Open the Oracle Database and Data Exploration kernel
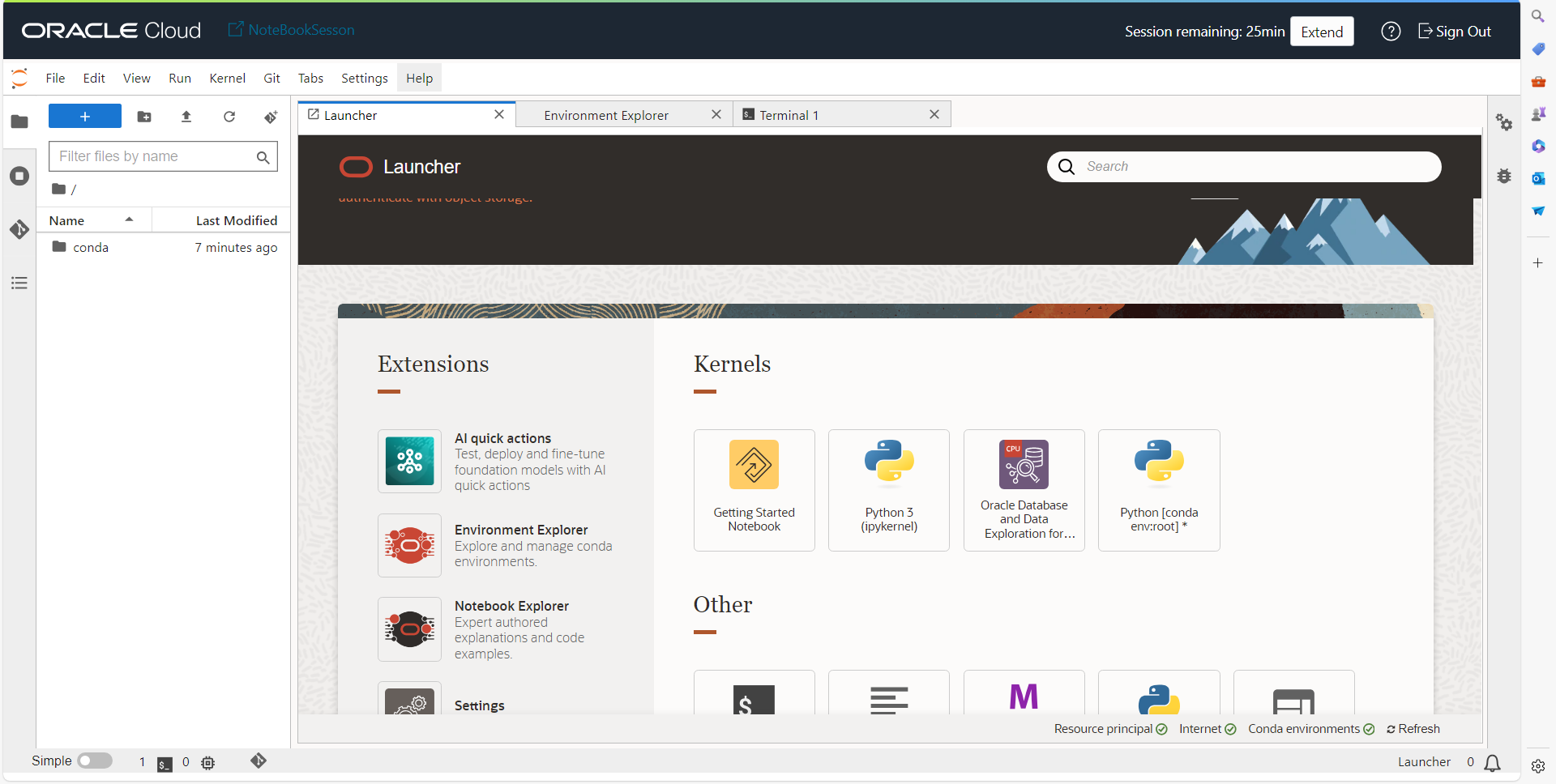 pyautogui.click(x=1024, y=490)
